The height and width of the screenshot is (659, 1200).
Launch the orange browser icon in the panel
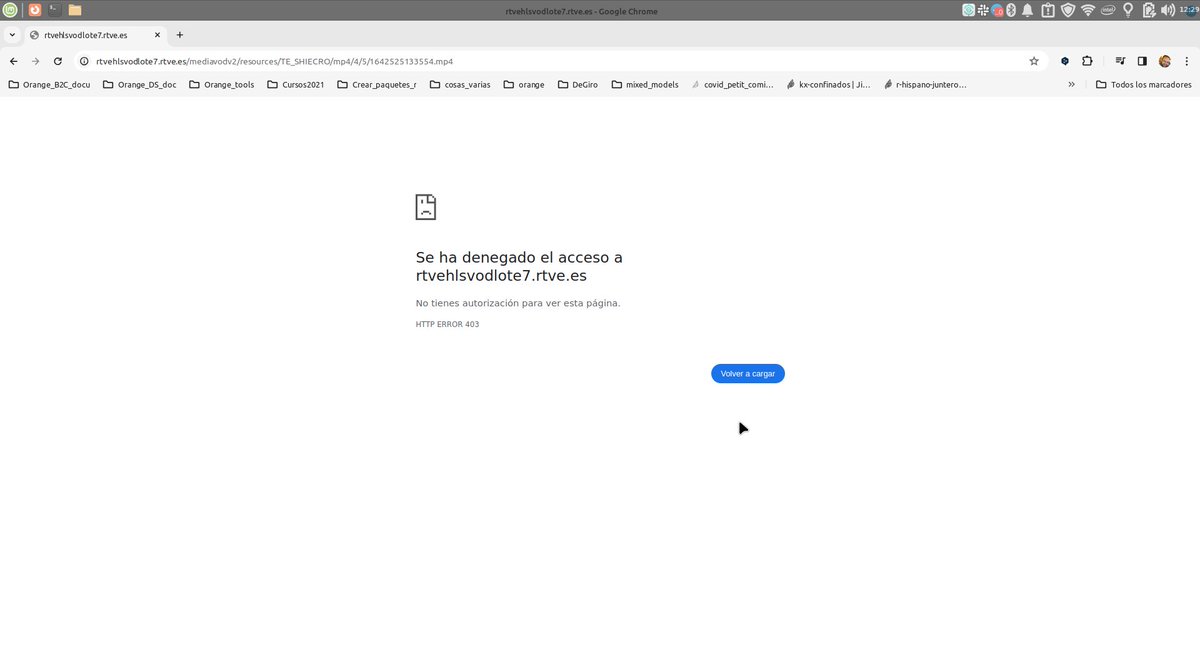click(36, 10)
